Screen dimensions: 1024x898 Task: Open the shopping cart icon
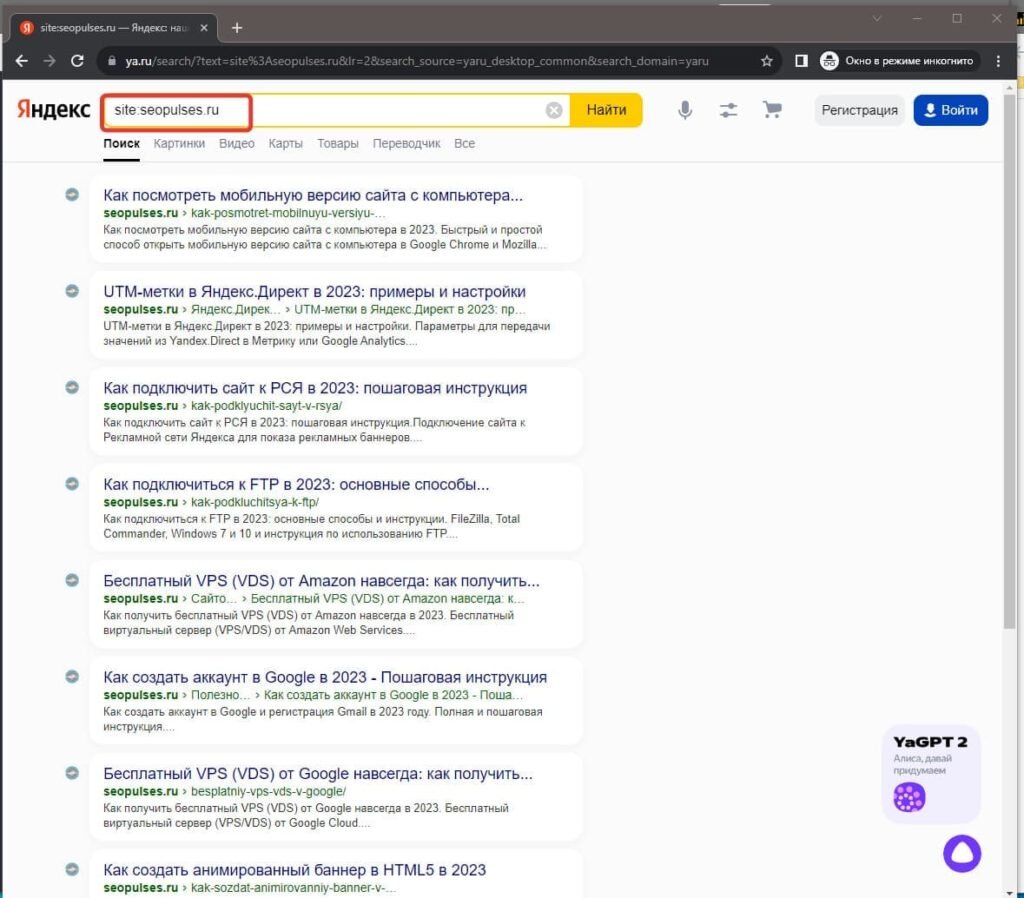772,110
